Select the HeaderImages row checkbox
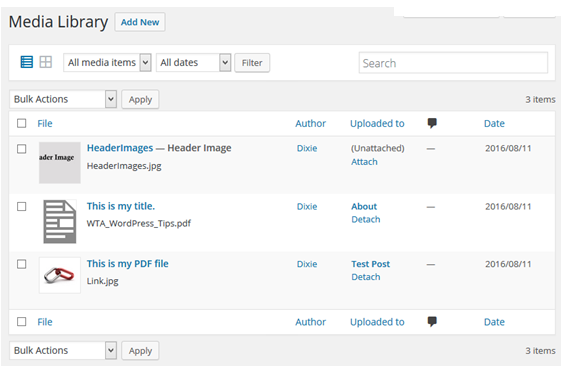This screenshot has width=565, height=367. tap(22, 149)
